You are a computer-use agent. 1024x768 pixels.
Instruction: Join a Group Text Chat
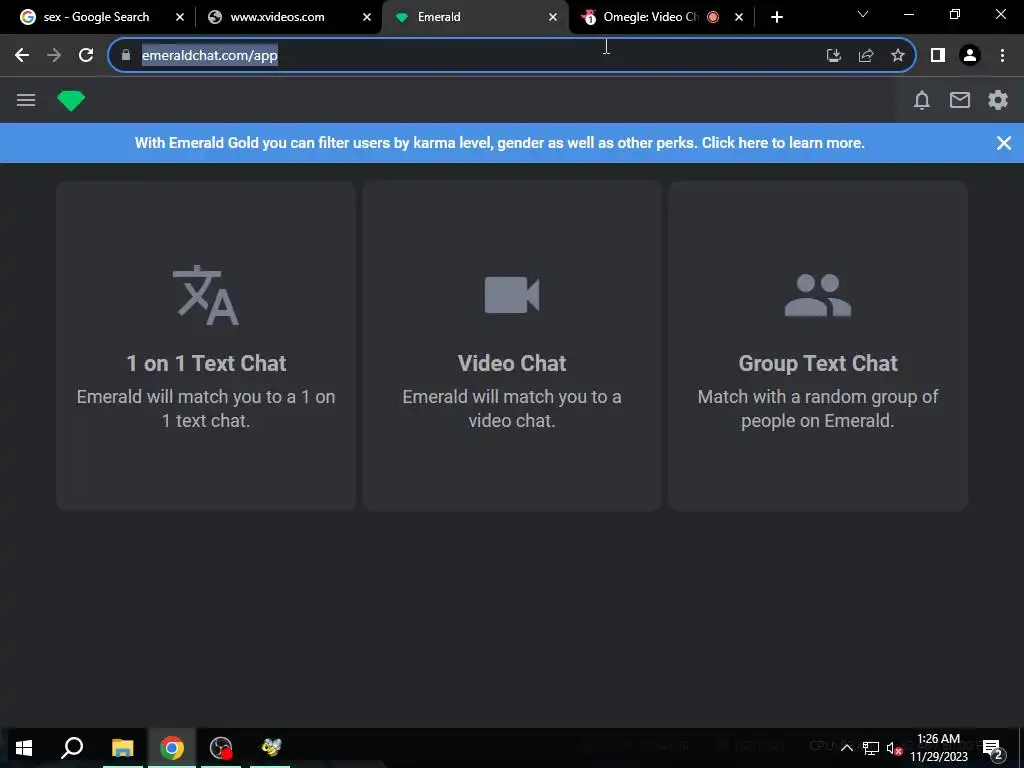coord(818,345)
